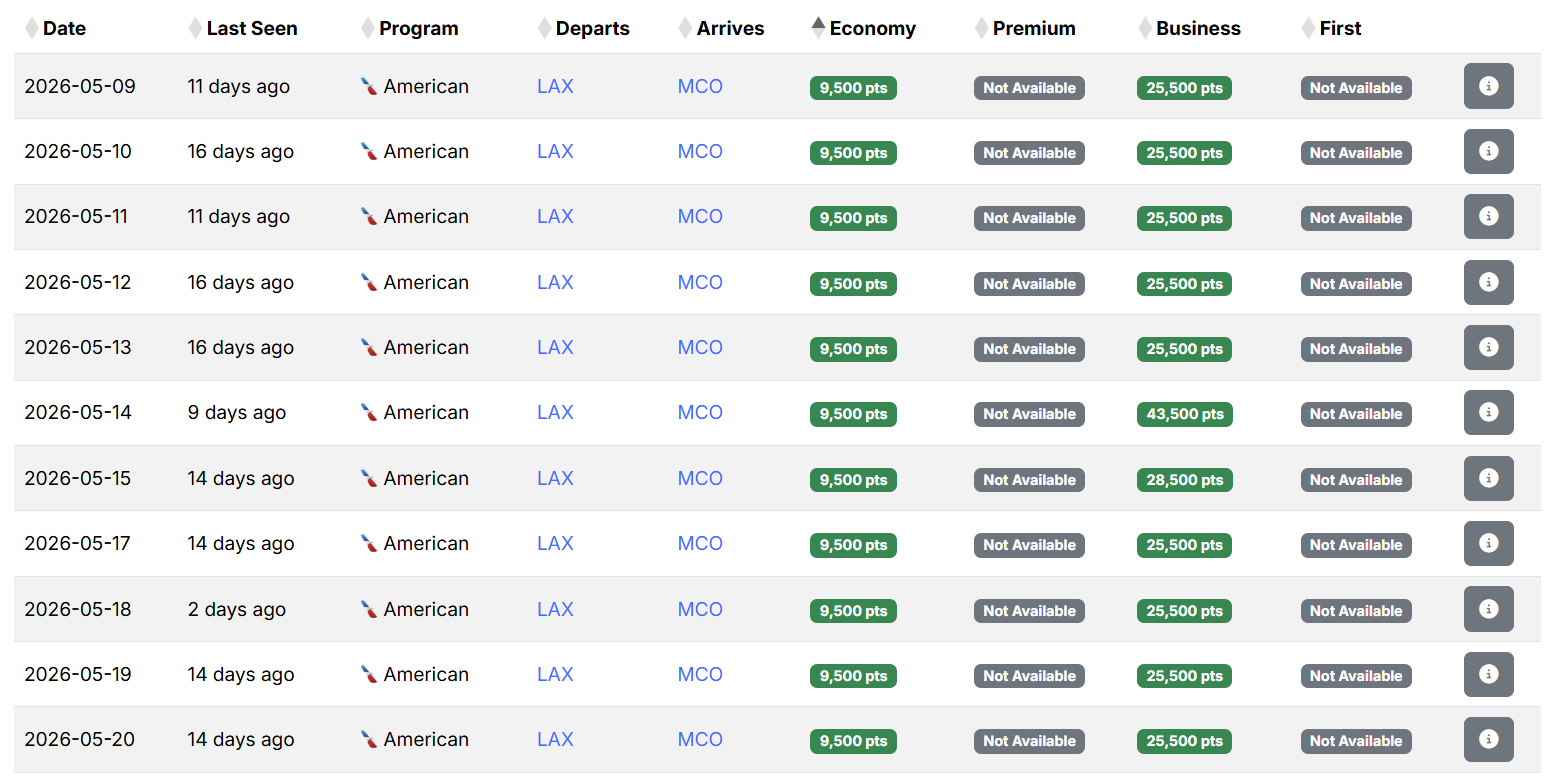Sort table by the First column
Viewport: 1555px width, 778px height.
[x=1340, y=28]
